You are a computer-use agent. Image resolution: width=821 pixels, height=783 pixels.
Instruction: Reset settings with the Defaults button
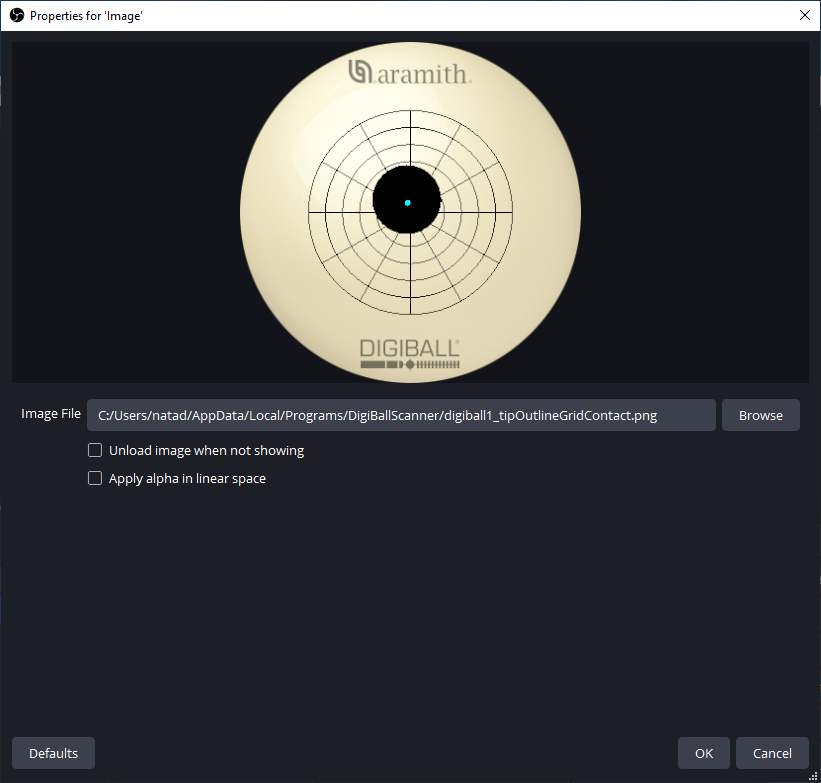53,753
